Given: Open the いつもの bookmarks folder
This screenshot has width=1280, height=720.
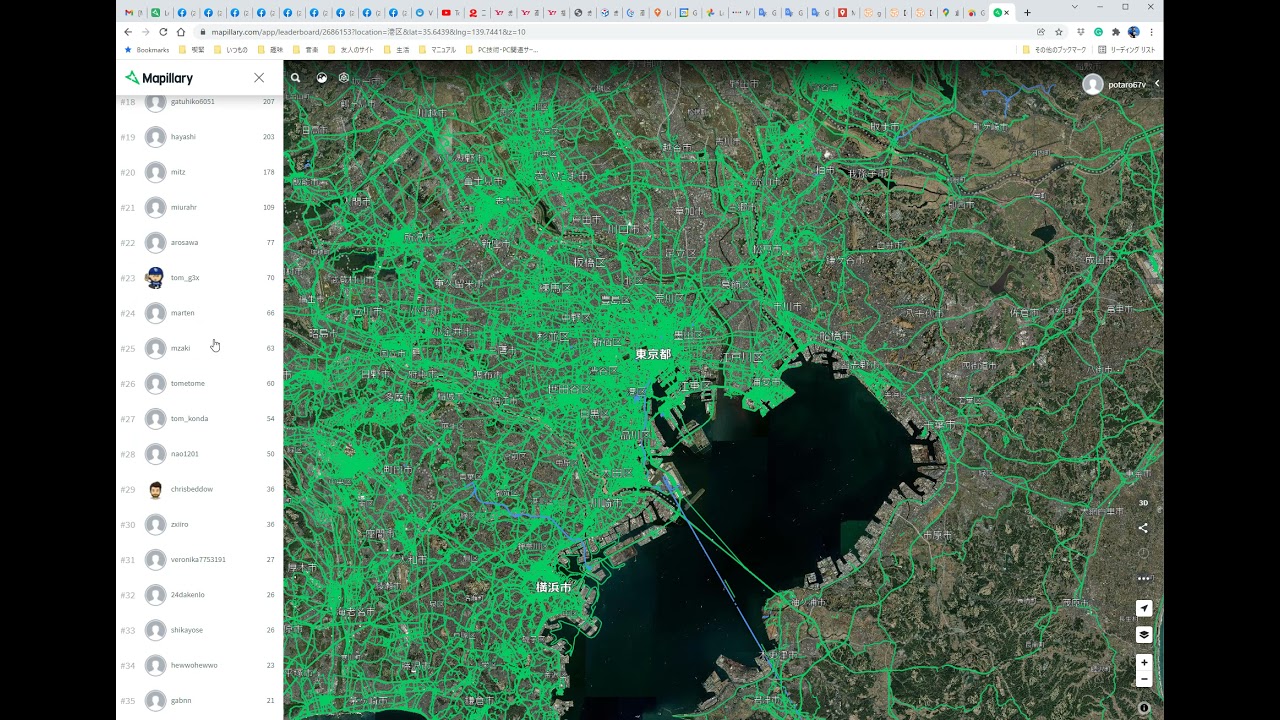Looking at the screenshot, I should coord(231,49).
